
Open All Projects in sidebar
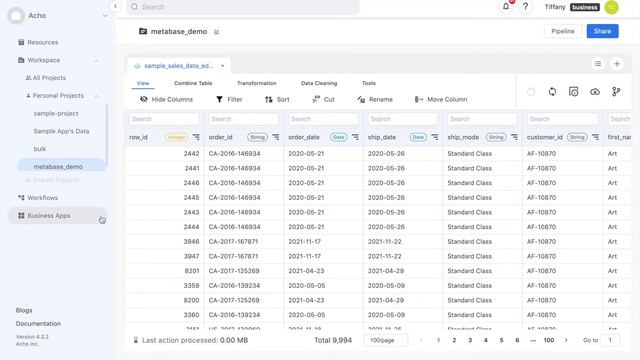(x=45, y=78)
